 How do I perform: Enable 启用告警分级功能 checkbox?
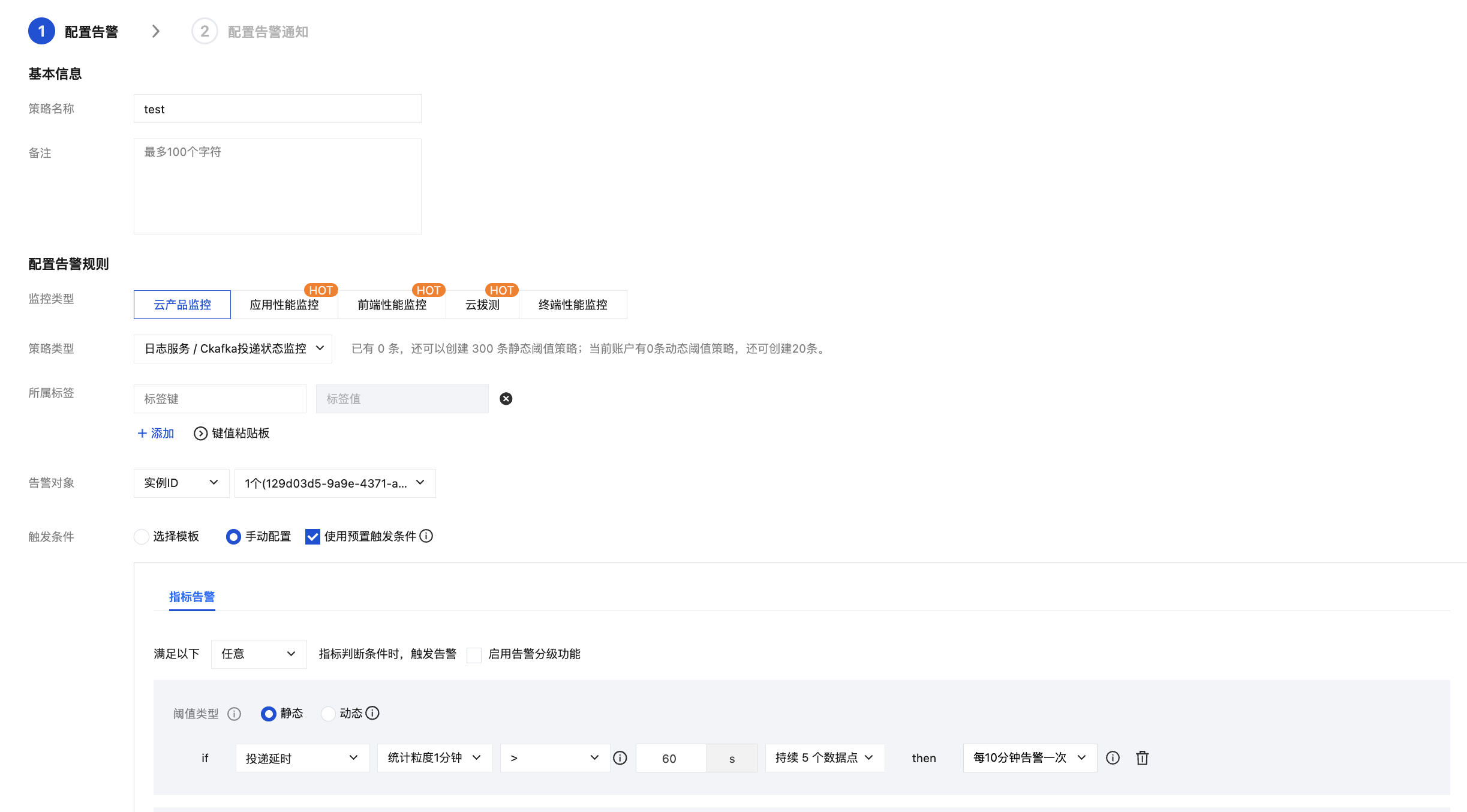pos(474,655)
